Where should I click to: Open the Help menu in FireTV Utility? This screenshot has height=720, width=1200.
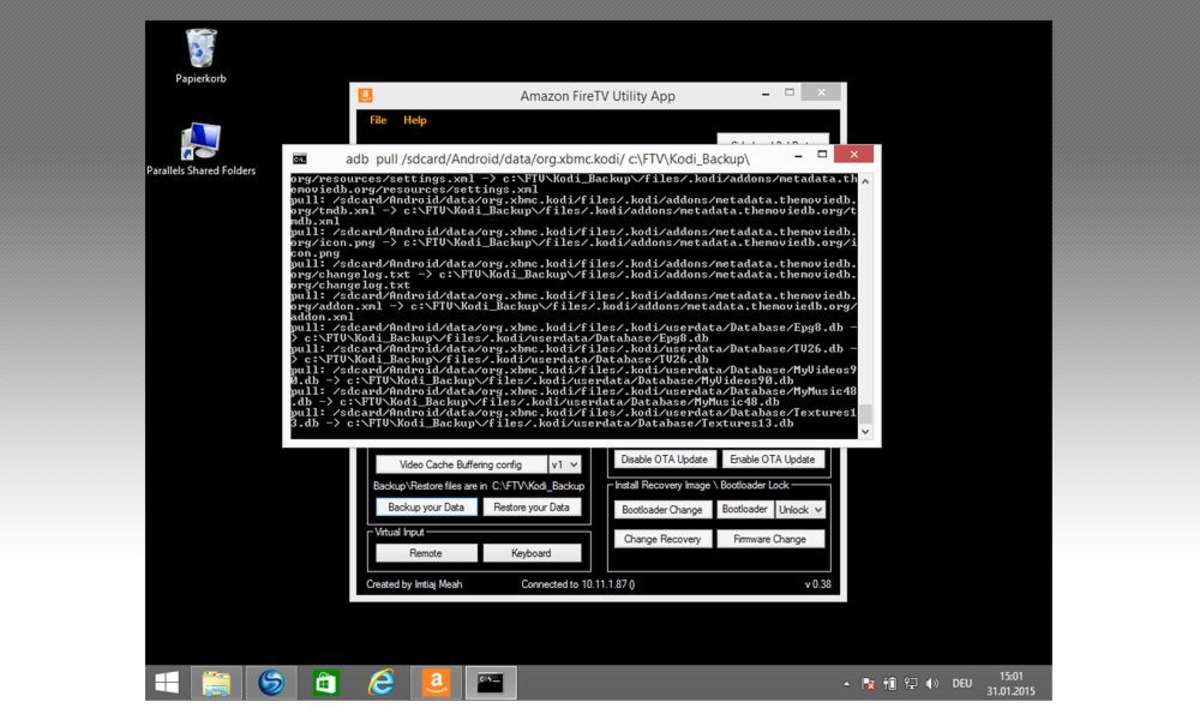pos(415,120)
